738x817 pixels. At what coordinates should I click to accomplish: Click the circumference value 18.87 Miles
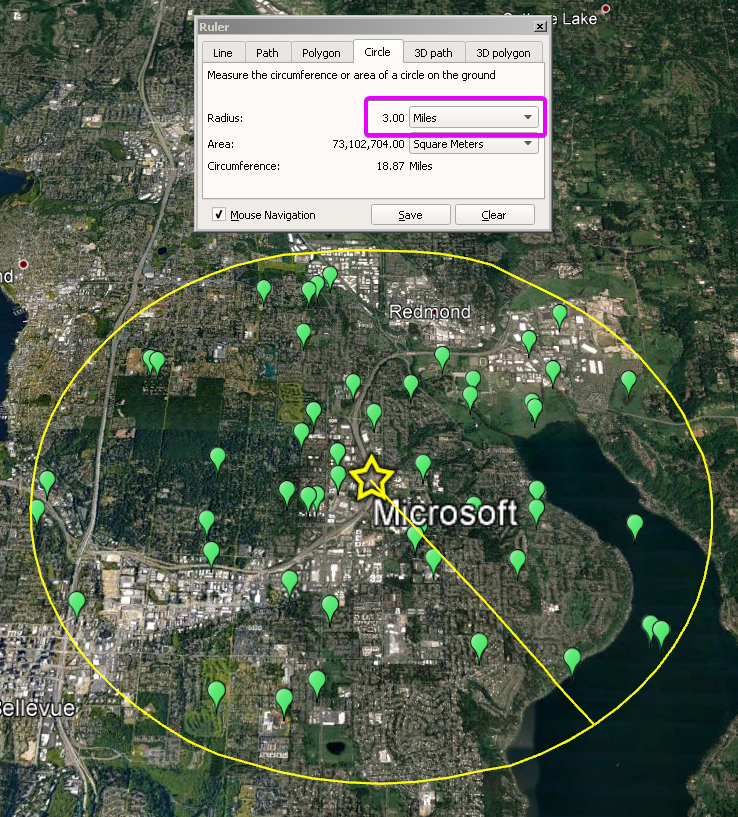(404, 166)
